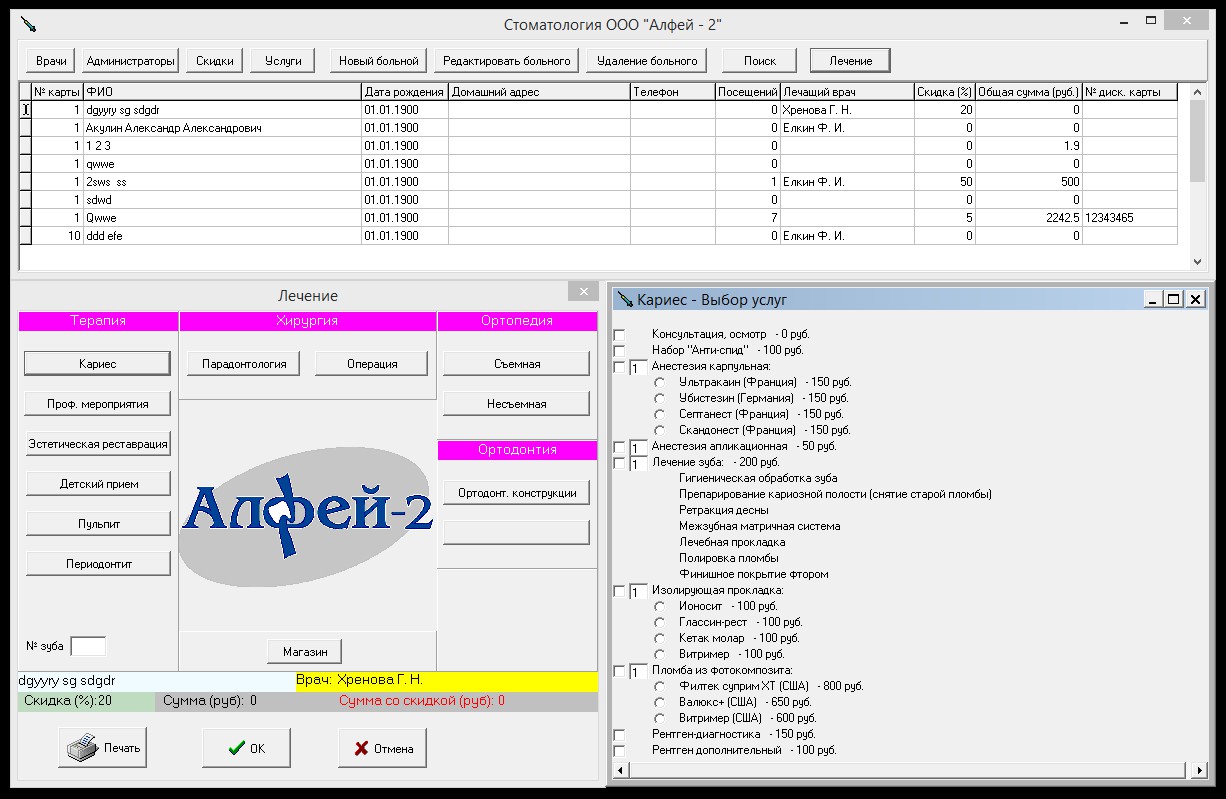Open the Скидки section

215,61
